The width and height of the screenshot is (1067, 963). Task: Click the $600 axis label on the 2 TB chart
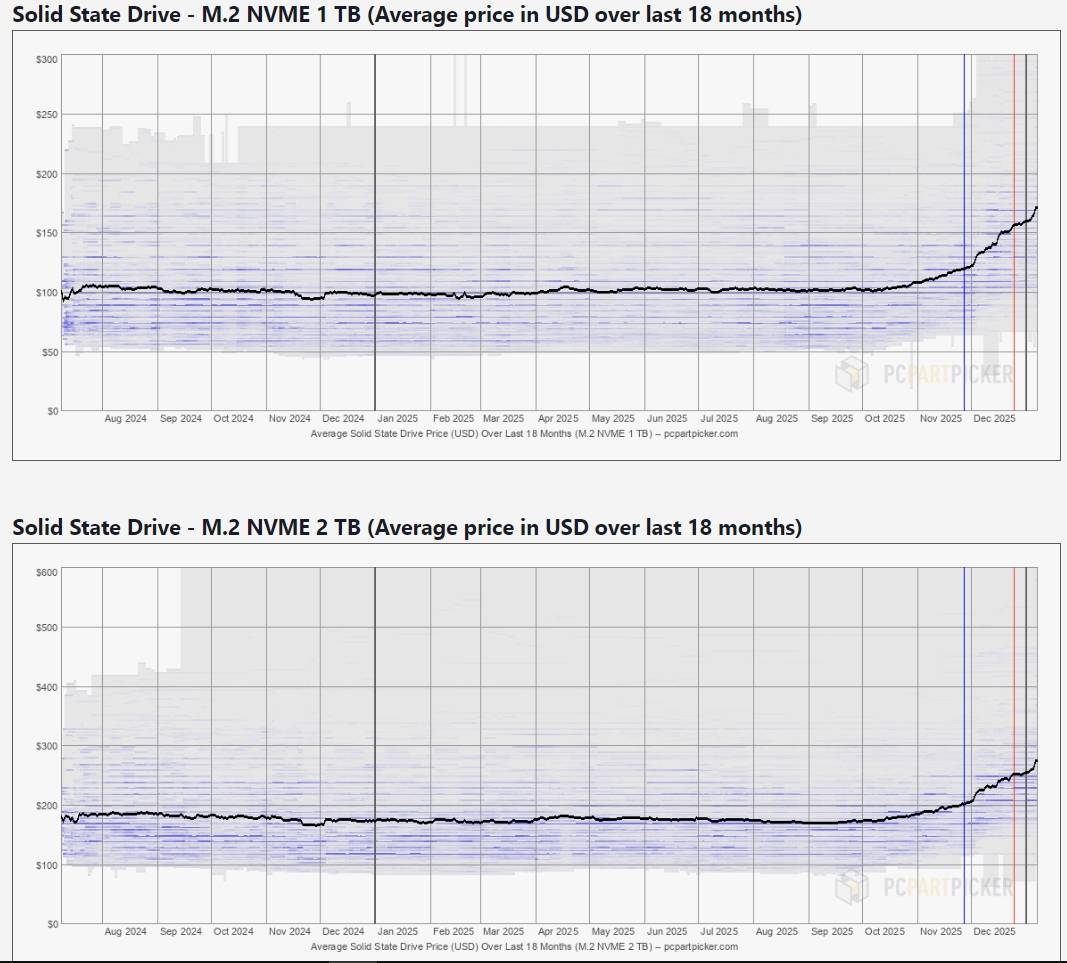point(47,572)
